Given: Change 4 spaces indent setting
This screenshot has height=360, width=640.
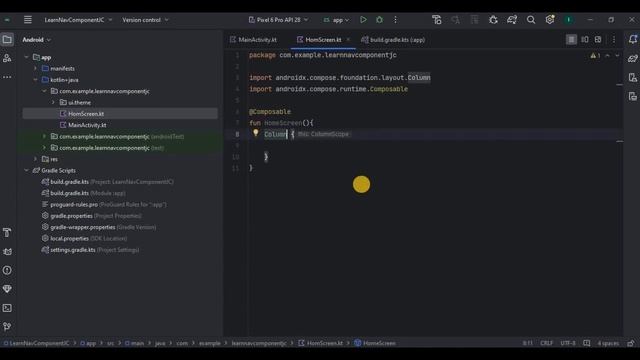Looking at the screenshot, I should click(608, 343).
